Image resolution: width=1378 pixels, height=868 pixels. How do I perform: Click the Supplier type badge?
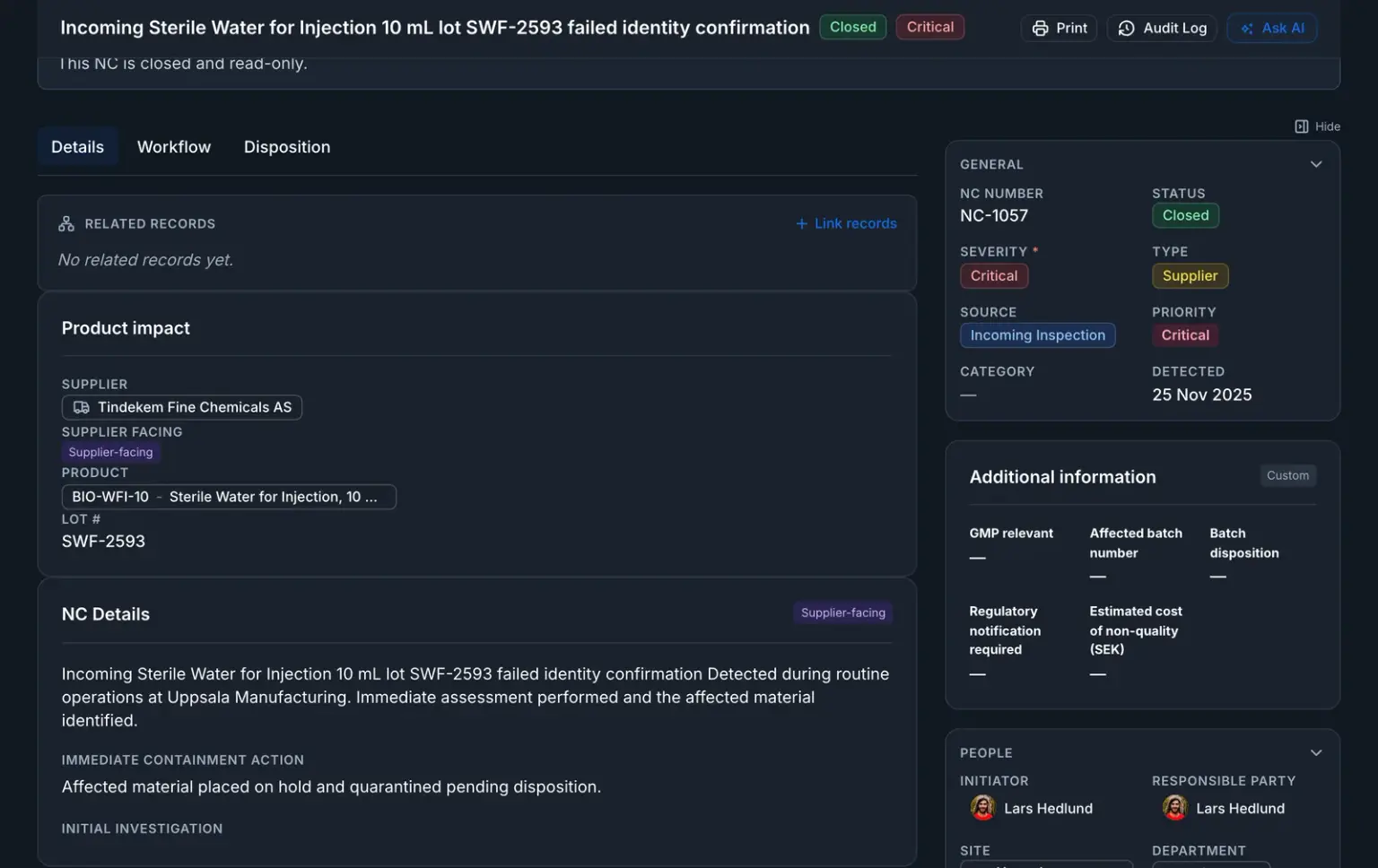[1190, 276]
